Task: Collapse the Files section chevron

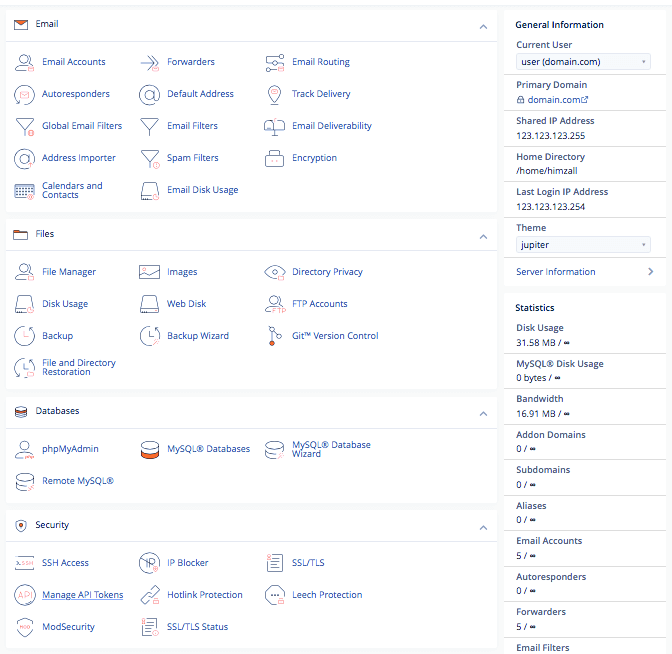Action: point(483,238)
